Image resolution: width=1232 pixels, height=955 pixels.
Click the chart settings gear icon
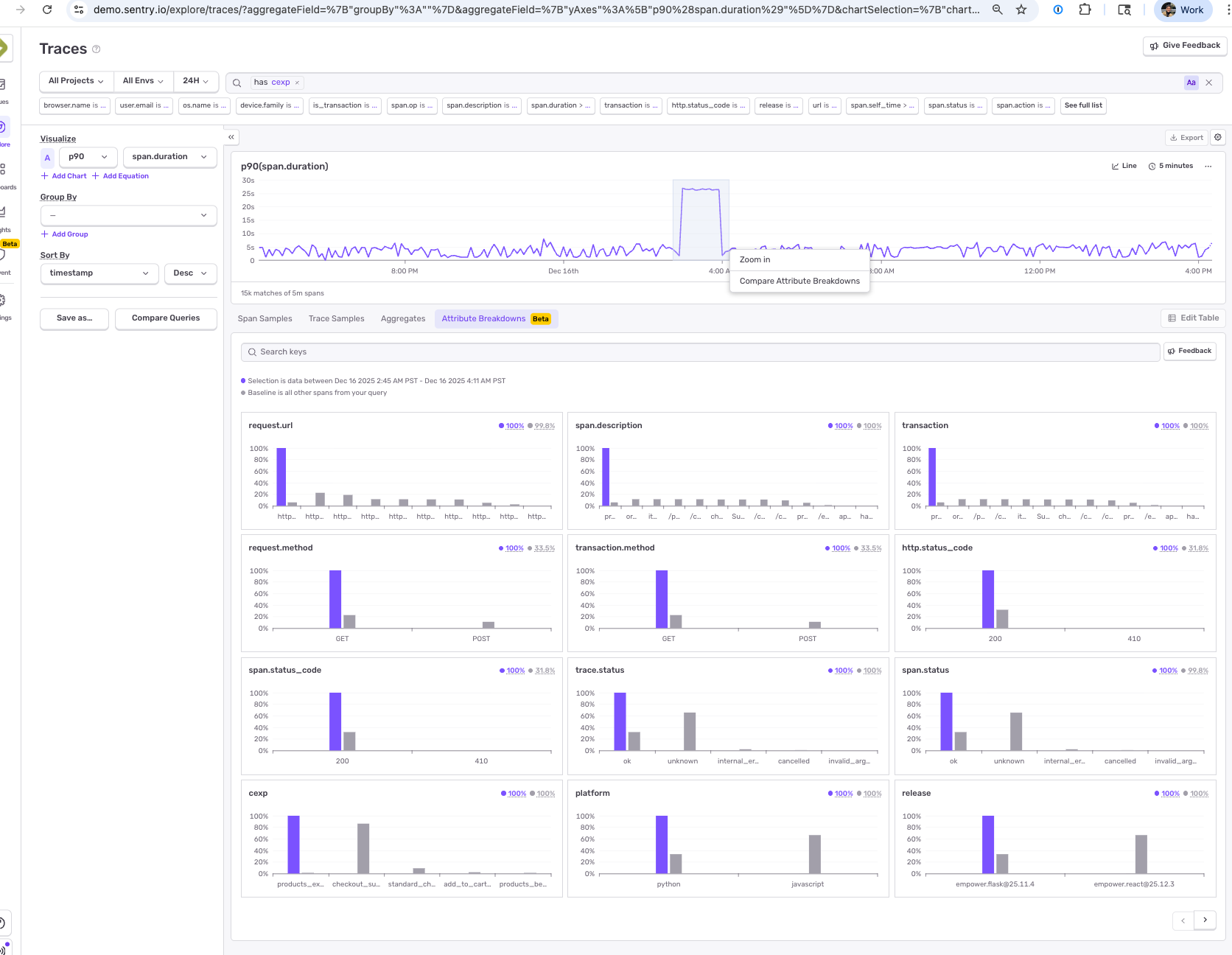[x=1218, y=137]
